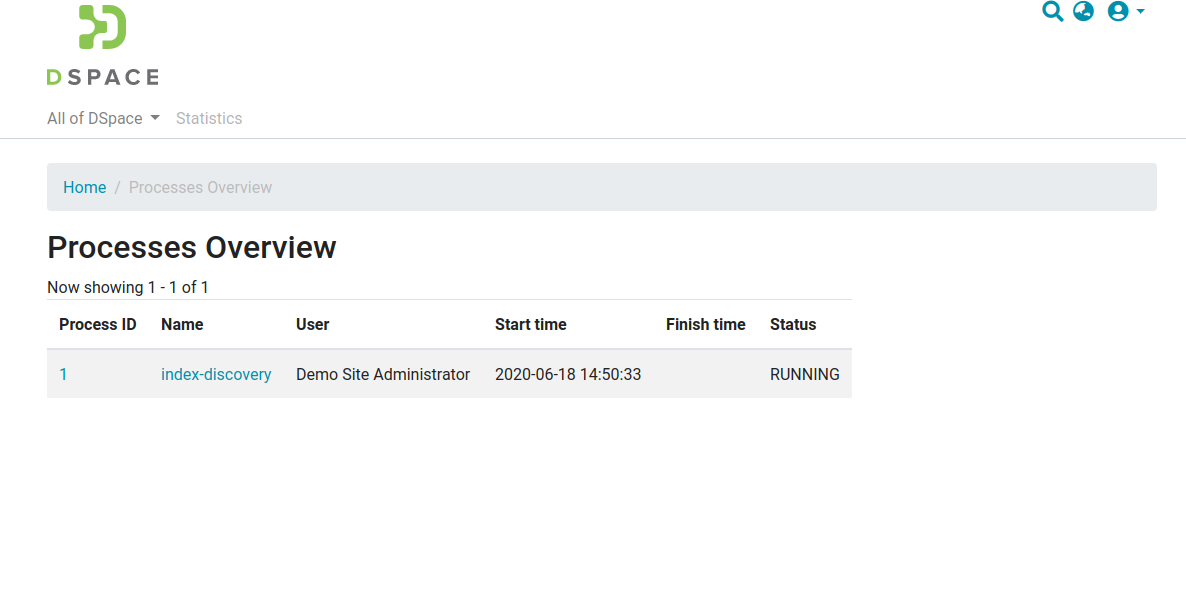The height and width of the screenshot is (600, 1186).
Task: Click the User column header
Action: (312, 325)
